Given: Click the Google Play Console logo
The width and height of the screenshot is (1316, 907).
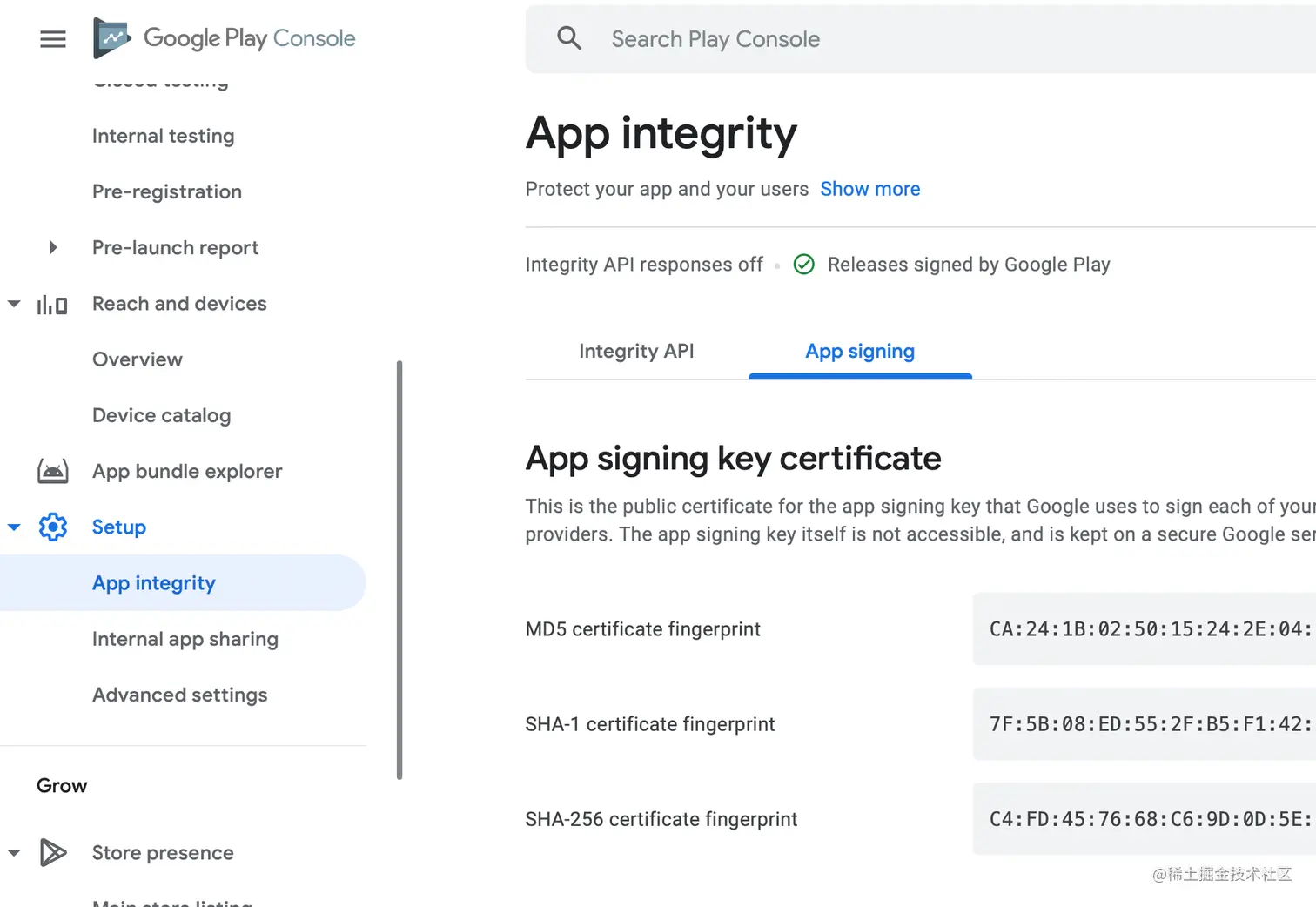Looking at the screenshot, I should point(112,38).
